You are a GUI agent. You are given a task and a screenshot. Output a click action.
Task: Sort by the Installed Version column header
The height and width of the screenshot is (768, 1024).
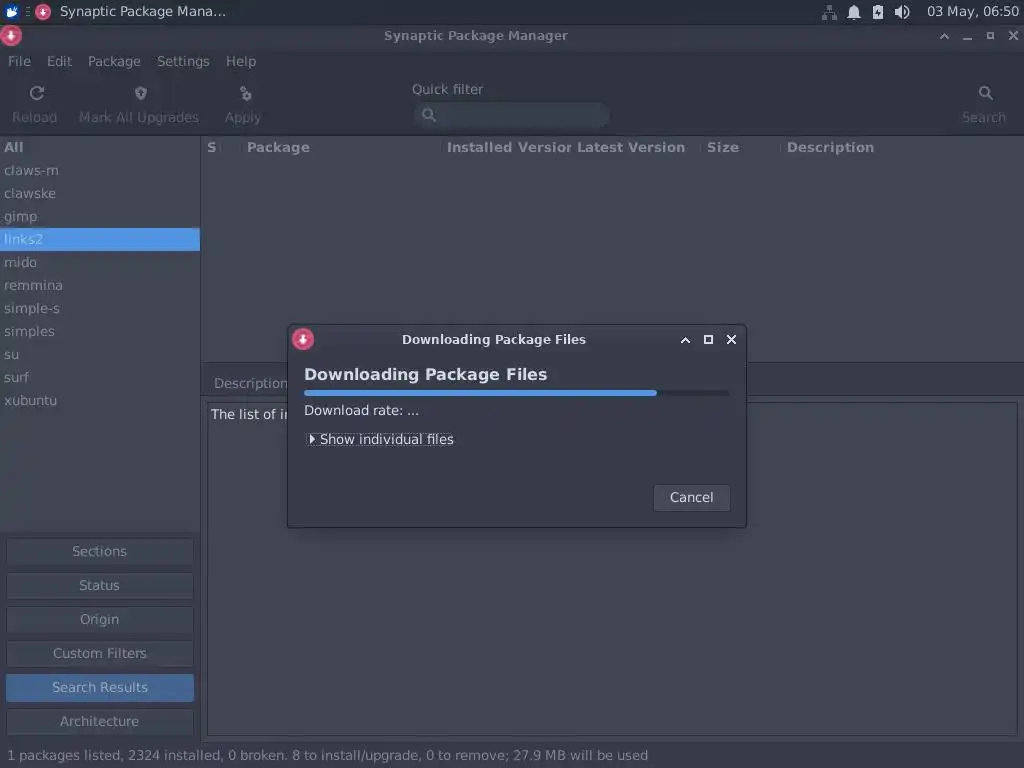pyautogui.click(x=508, y=148)
